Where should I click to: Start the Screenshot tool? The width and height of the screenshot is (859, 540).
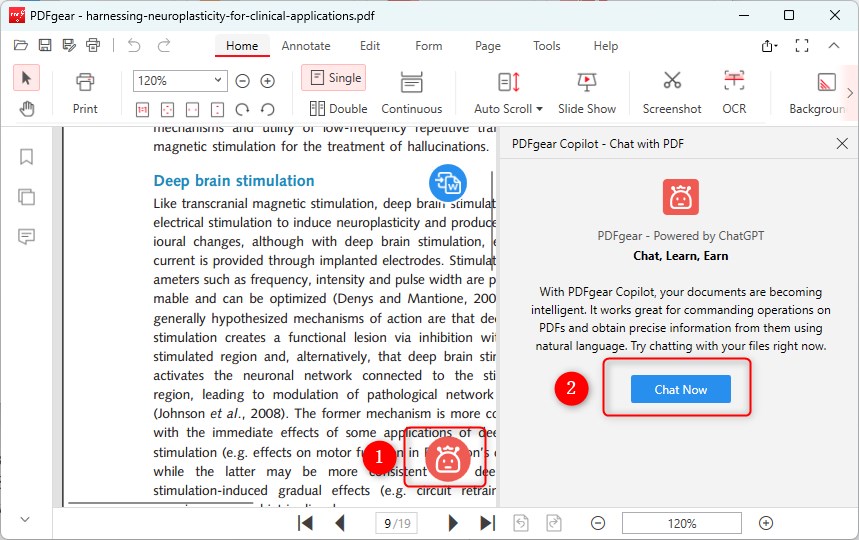tap(672, 92)
